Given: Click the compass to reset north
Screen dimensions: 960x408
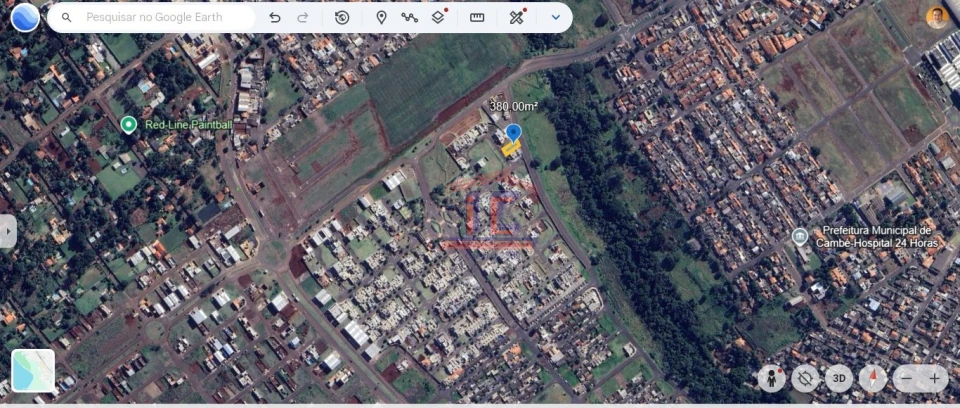Looking at the screenshot, I should pyautogui.click(x=873, y=378).
